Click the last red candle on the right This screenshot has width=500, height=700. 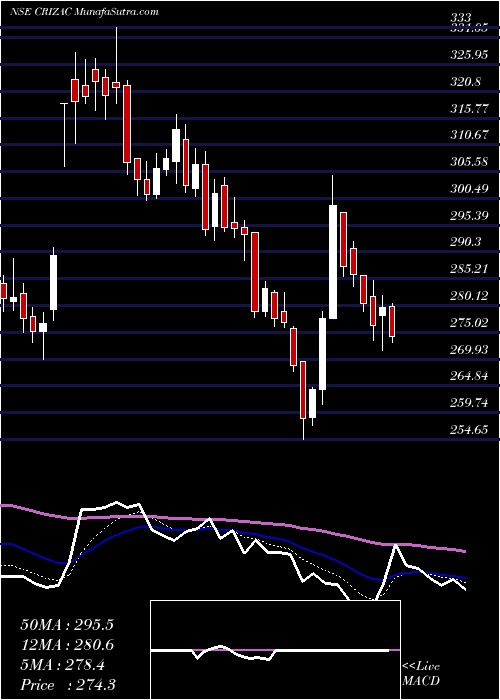pos(392,321)
